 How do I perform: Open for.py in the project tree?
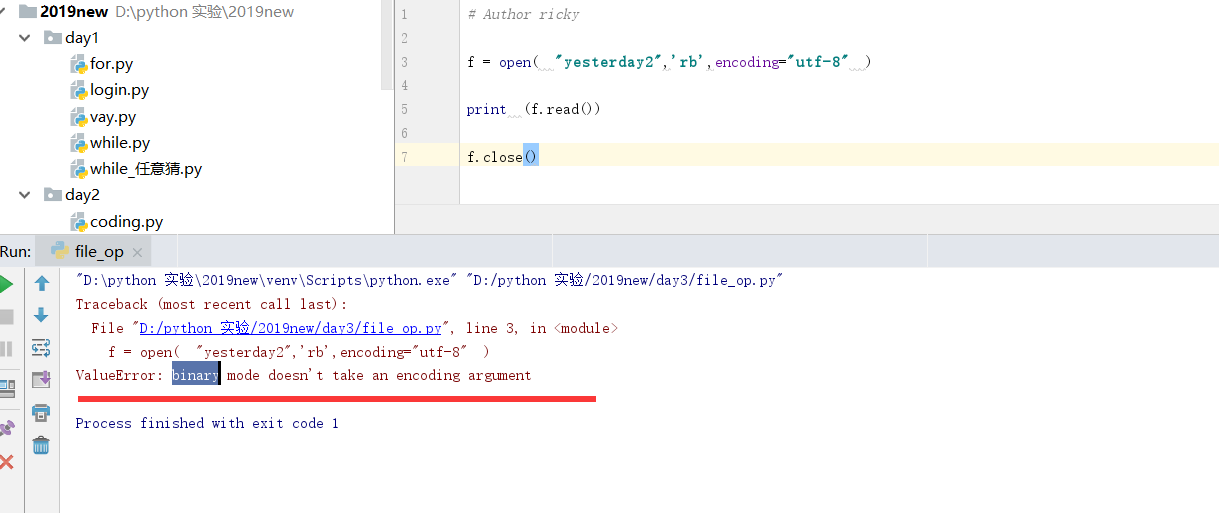click(111, 64)
